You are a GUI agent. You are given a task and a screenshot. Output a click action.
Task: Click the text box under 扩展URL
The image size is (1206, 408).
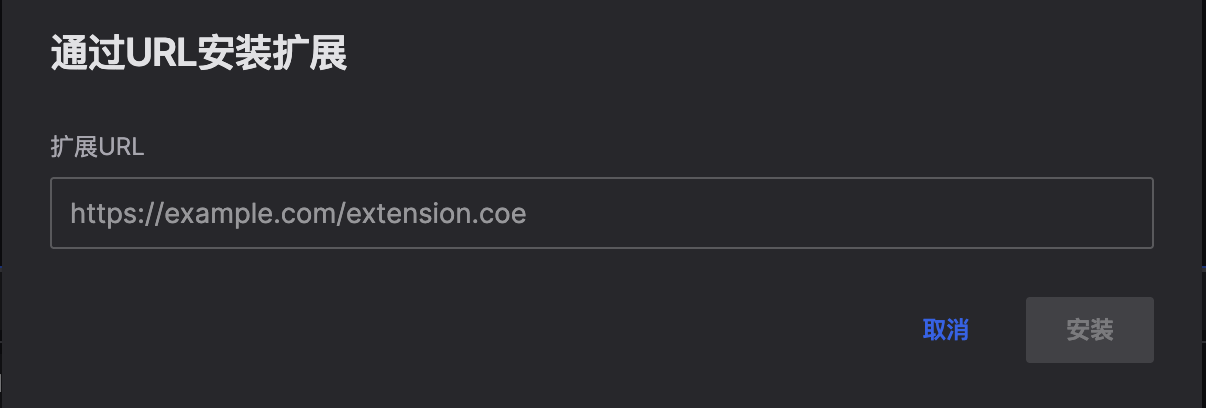601,213
